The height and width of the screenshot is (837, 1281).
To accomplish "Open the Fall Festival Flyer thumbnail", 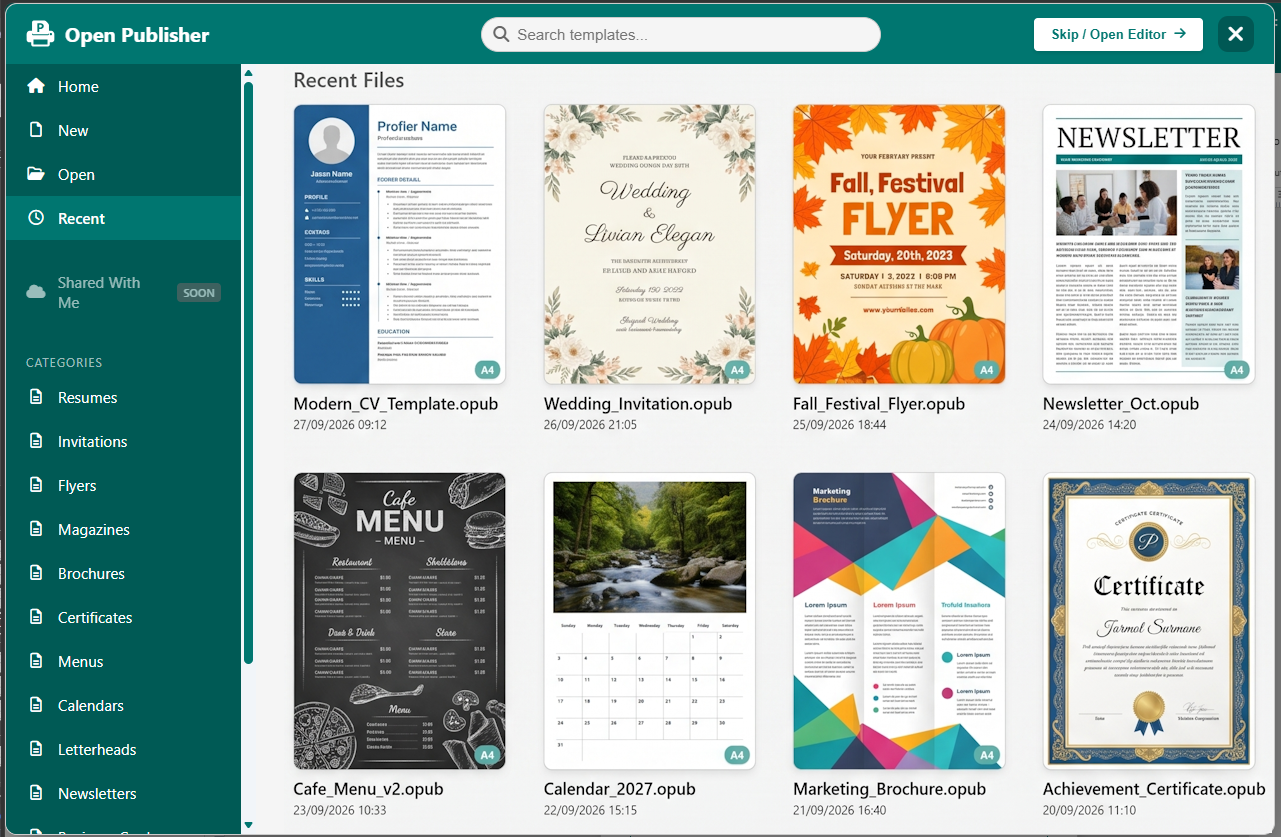I will [899, 244].
